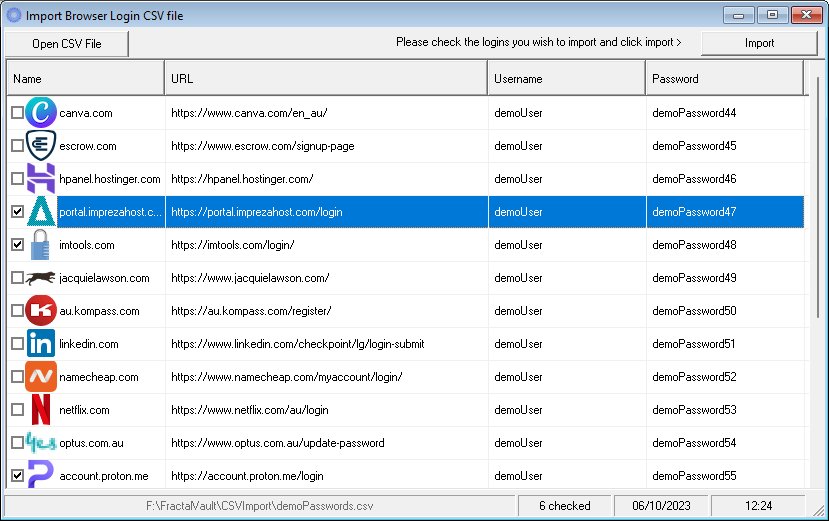Check the netflix.com checkbox

17,409
